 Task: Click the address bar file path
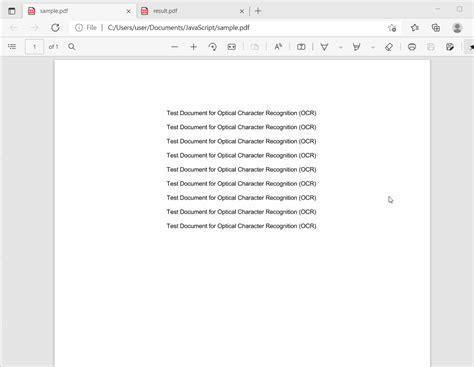[178, 28]
